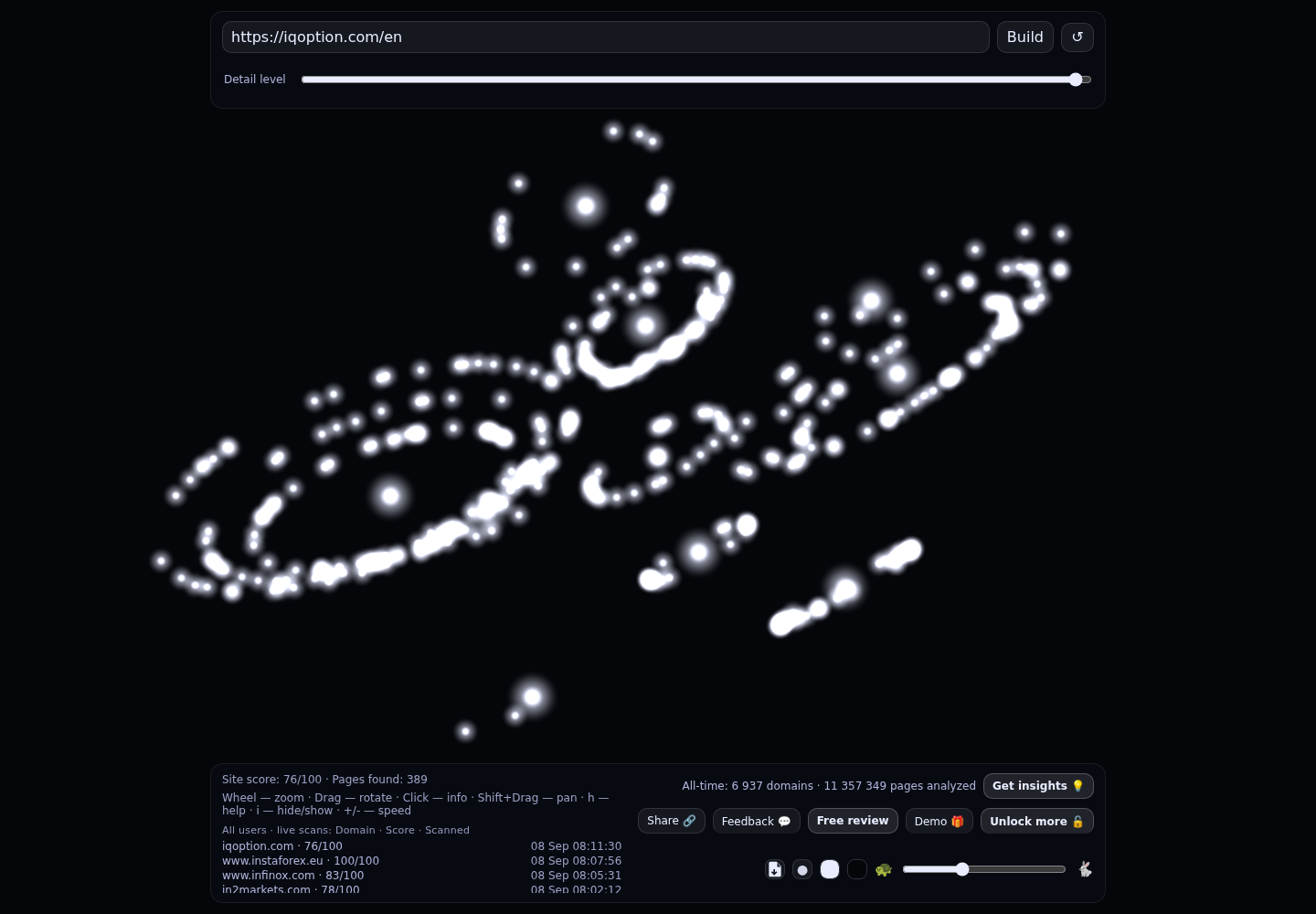Click the download file icon

click(x=775, y=869)
